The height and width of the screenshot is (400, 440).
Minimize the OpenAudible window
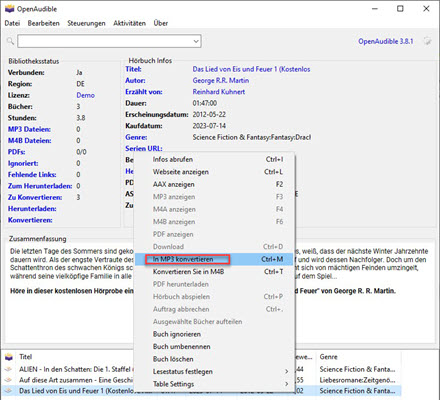coord(375,9)
